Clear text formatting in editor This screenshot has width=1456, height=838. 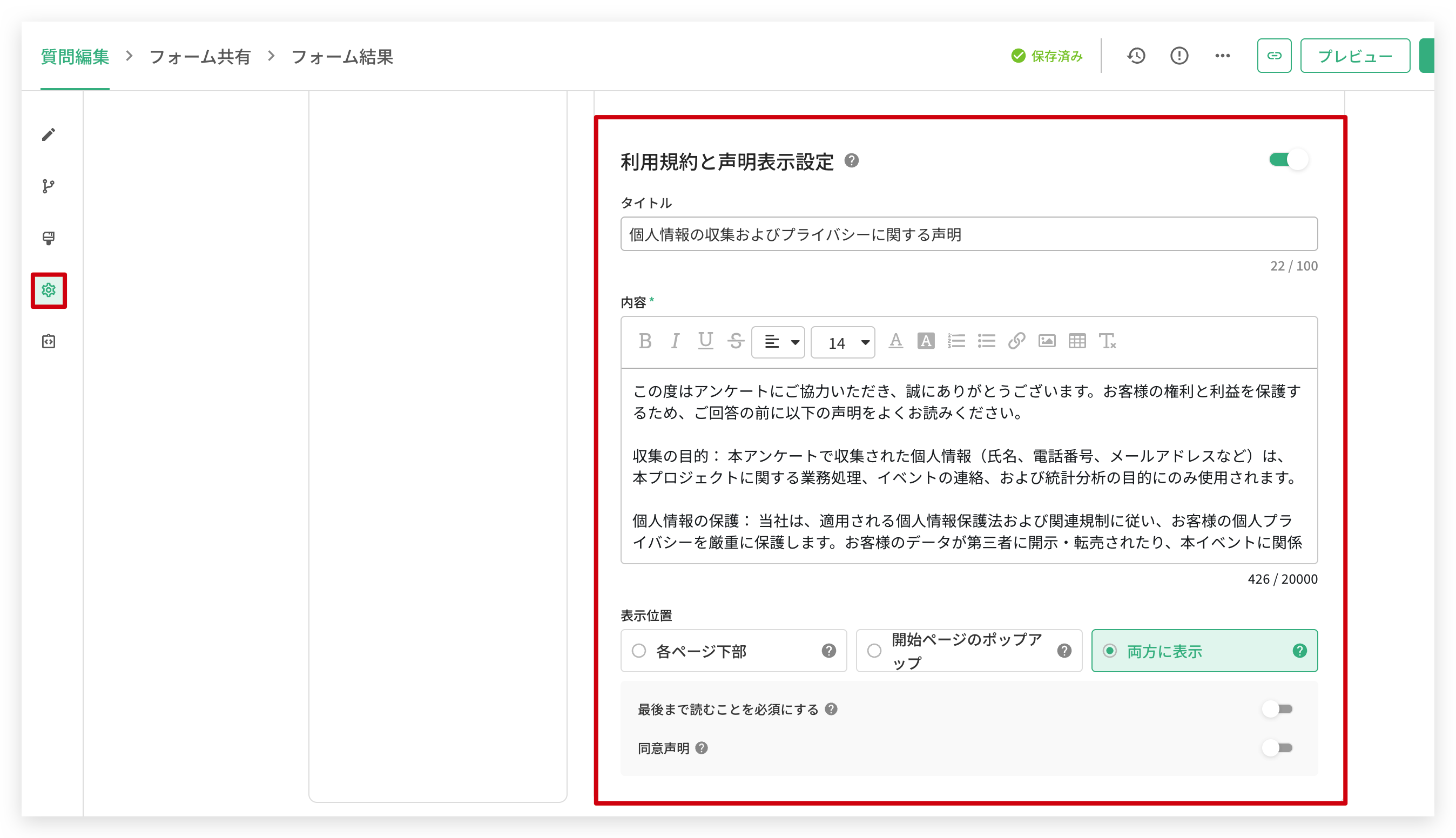click(1107, 341)
